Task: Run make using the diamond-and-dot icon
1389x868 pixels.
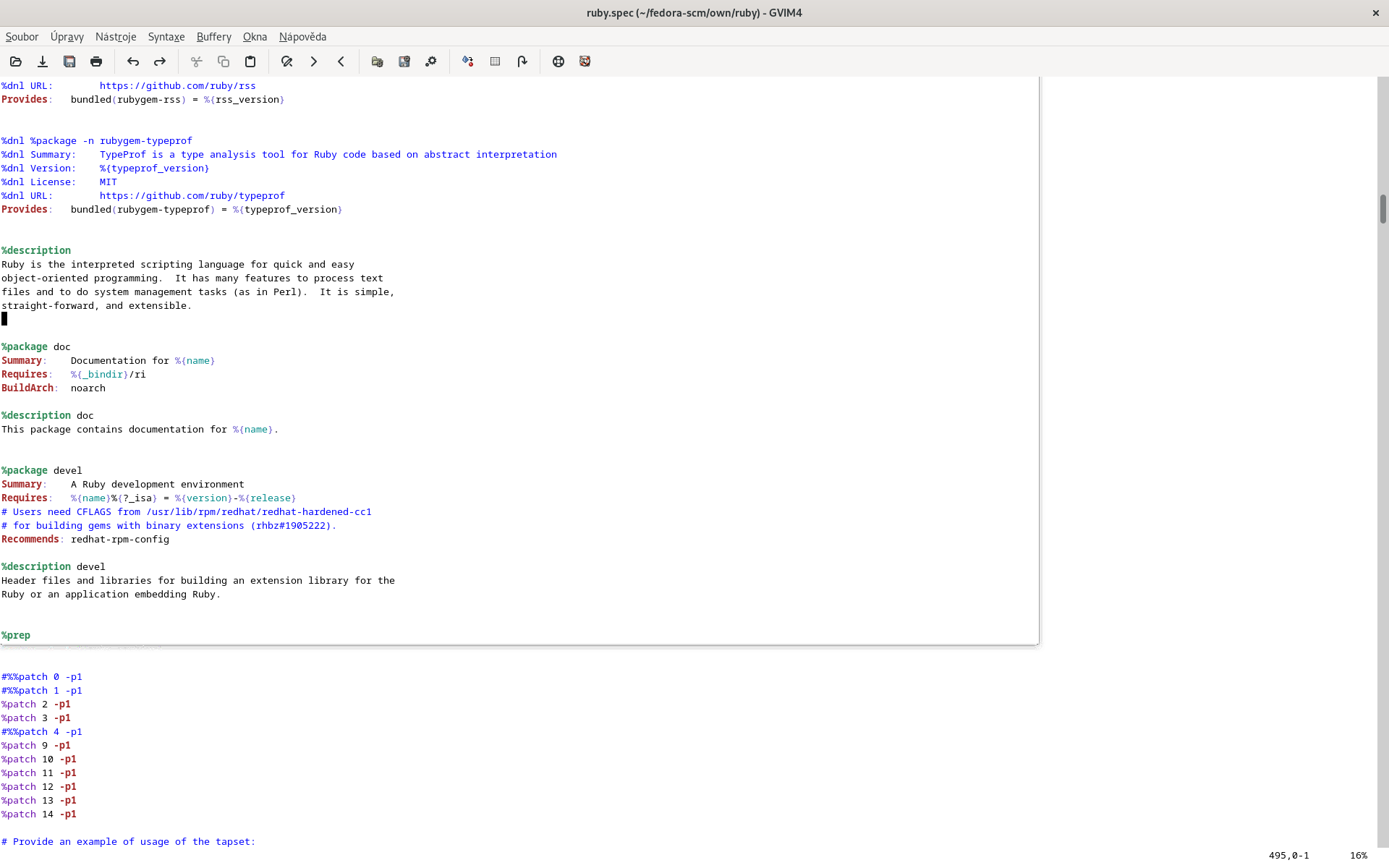Action: click(x=468, y=61)
